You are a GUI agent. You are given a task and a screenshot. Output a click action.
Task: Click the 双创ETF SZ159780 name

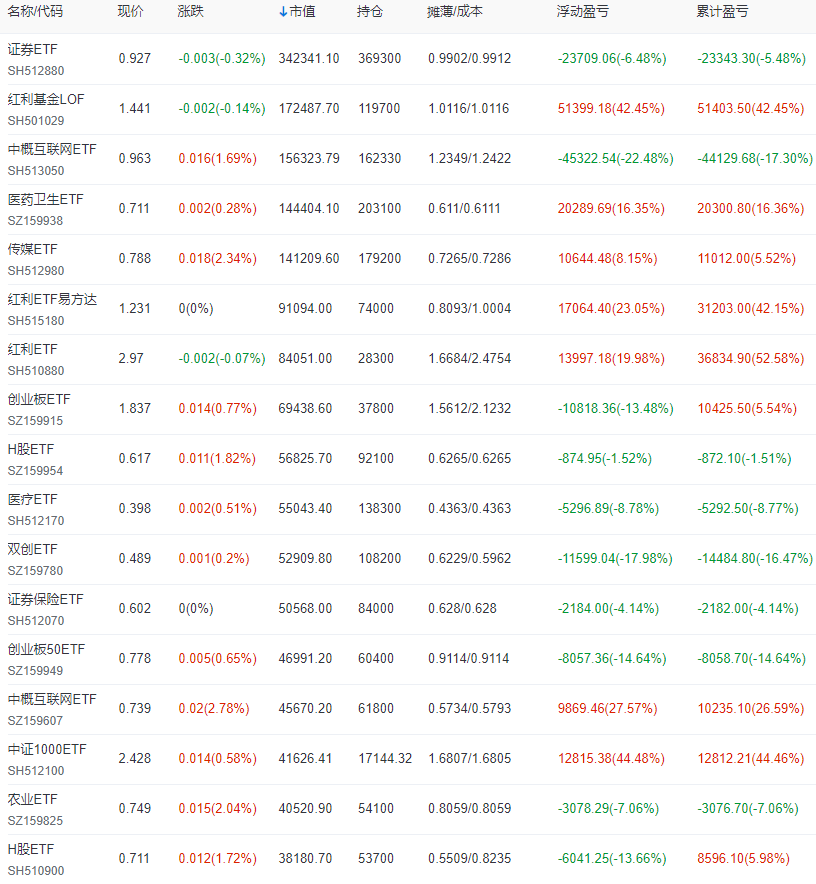point(34,549)
